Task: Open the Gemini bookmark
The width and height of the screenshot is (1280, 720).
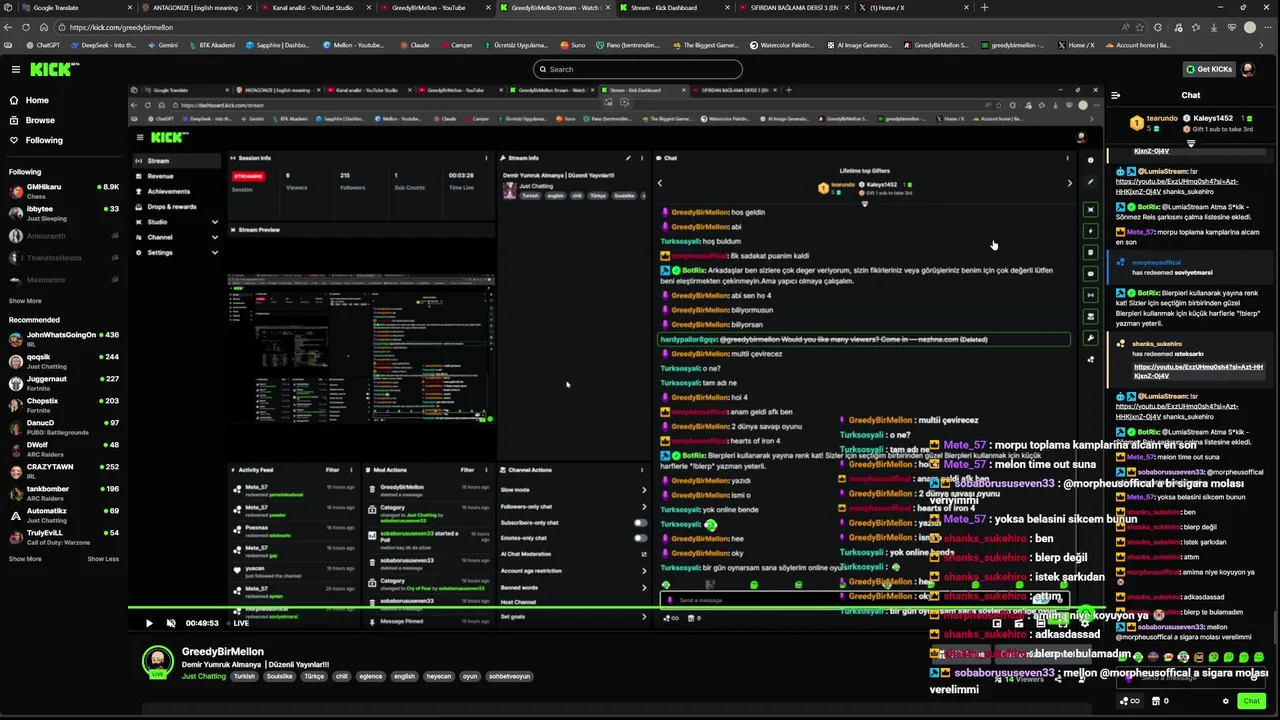Action: point(162,45)
